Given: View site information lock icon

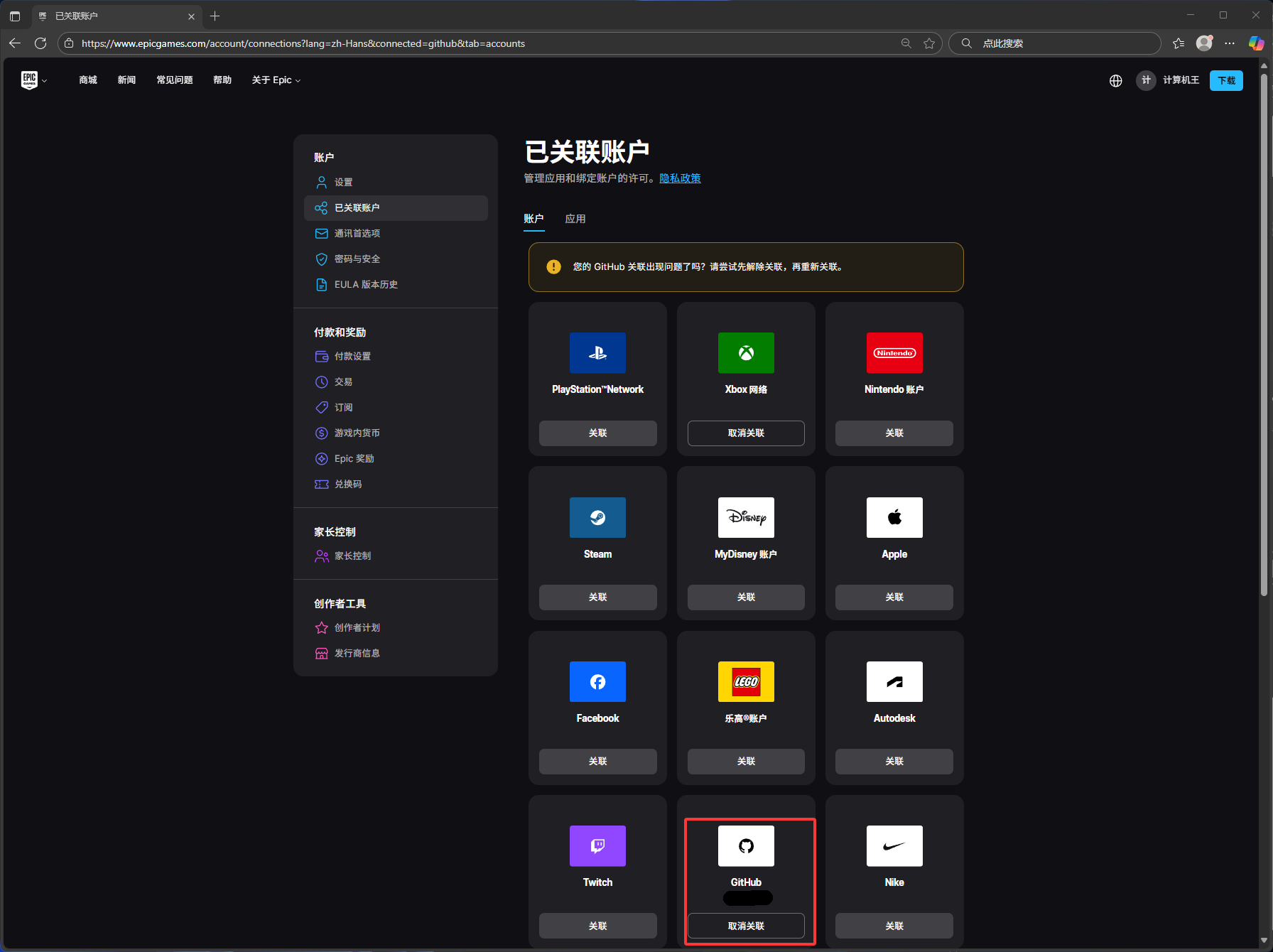Looking at the screenshot, I should pyautogui.click(x=69, y=43).
